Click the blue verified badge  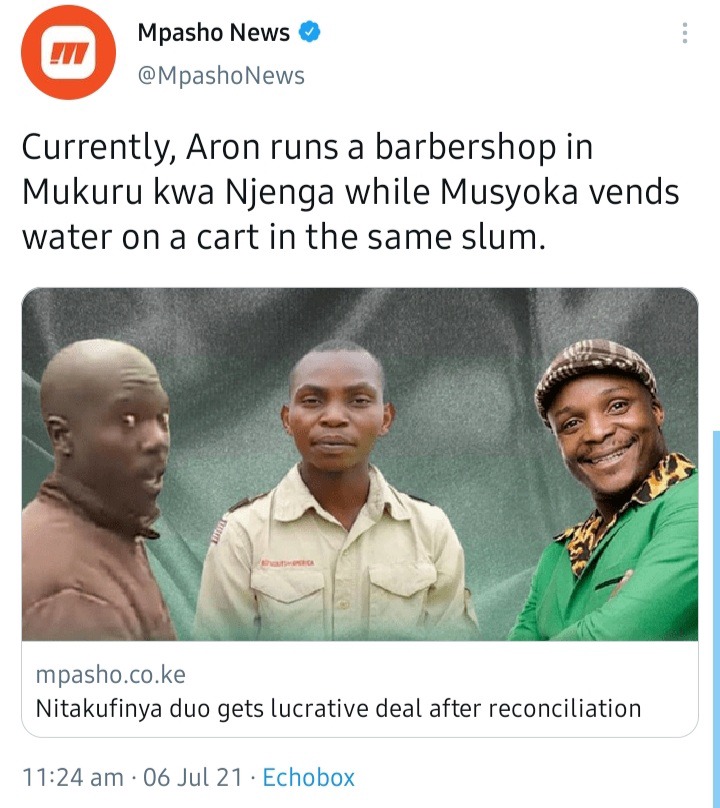click(x=310, y=32)
